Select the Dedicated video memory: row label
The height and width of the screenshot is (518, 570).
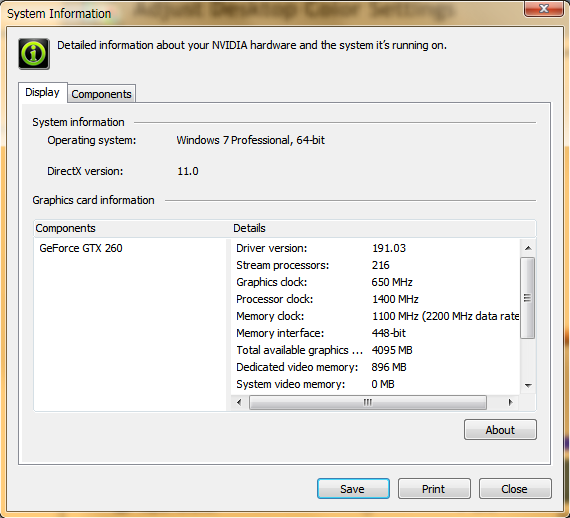[x=297, y=368]
